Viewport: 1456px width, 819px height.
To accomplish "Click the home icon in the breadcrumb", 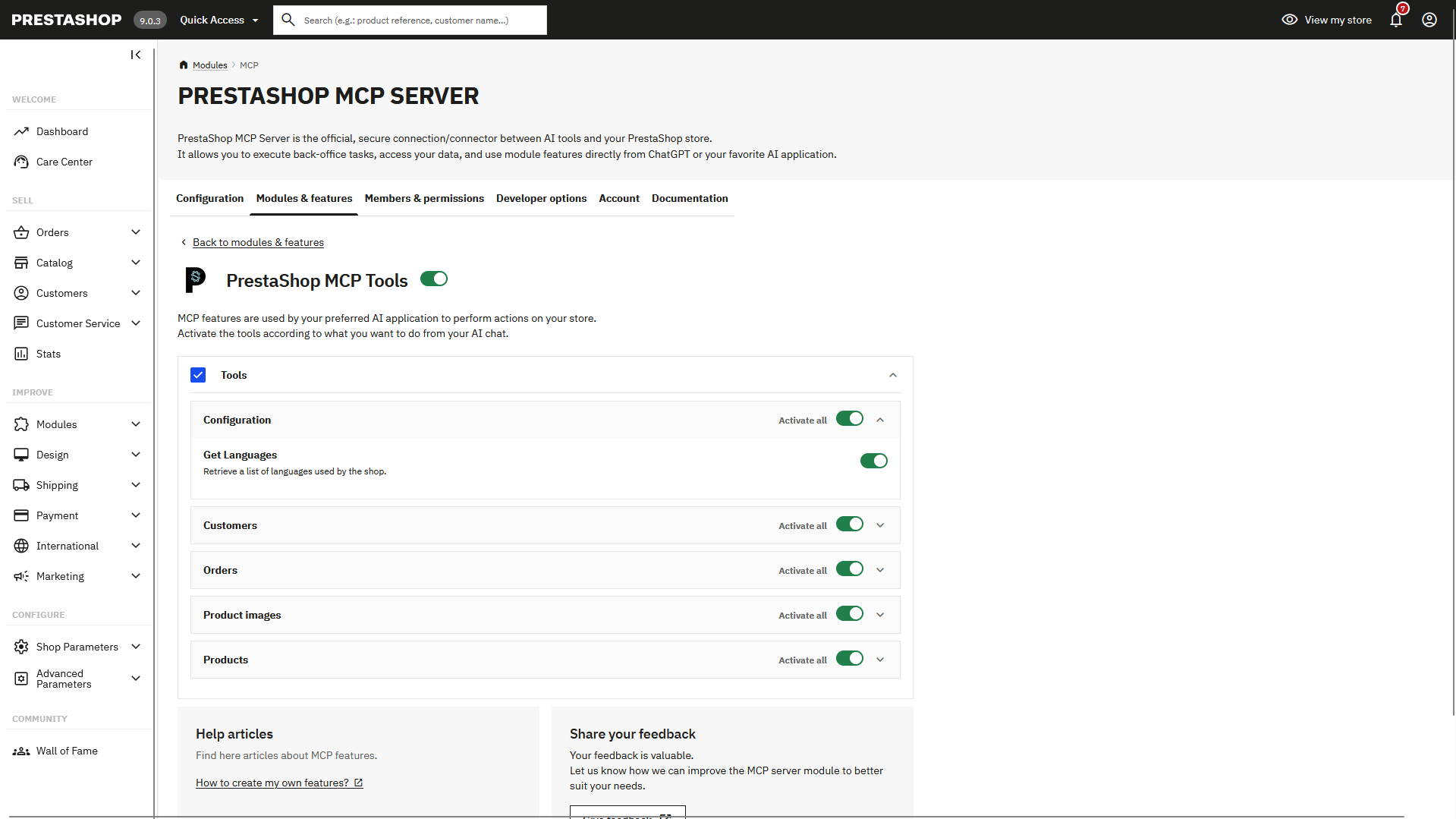I will [184, 65].
